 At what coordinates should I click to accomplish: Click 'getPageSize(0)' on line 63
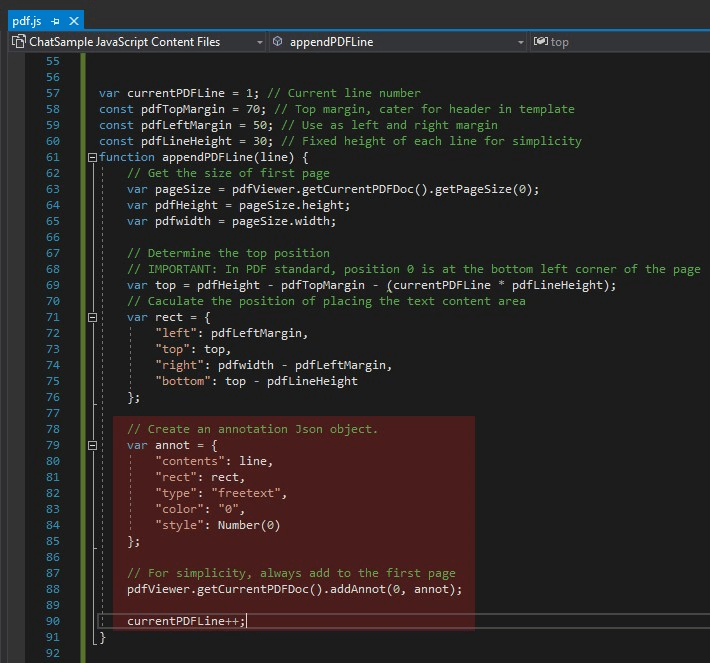[483, 189]
